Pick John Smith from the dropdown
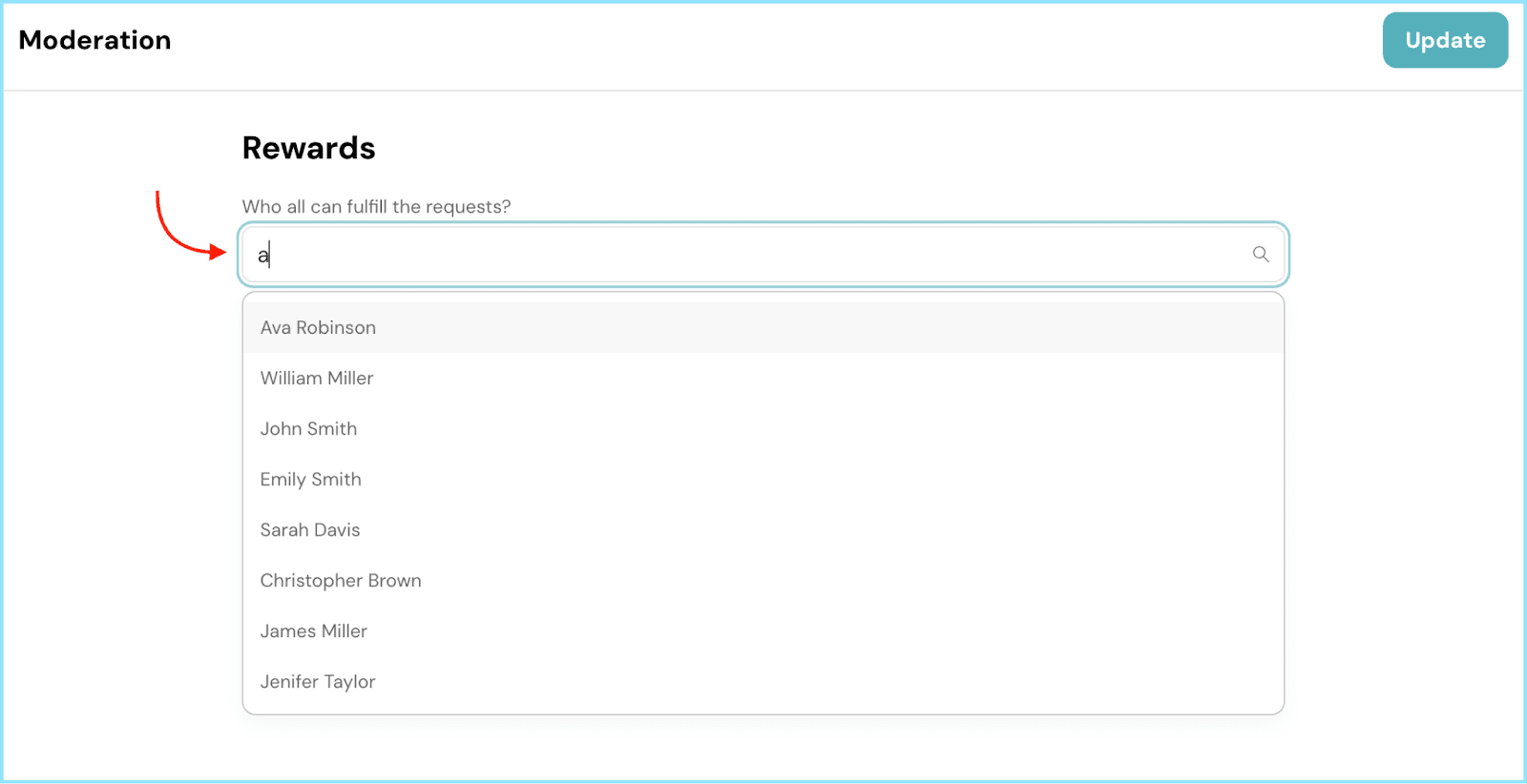This screenshot has height=784, width=1527. click(x=308, y=428)
